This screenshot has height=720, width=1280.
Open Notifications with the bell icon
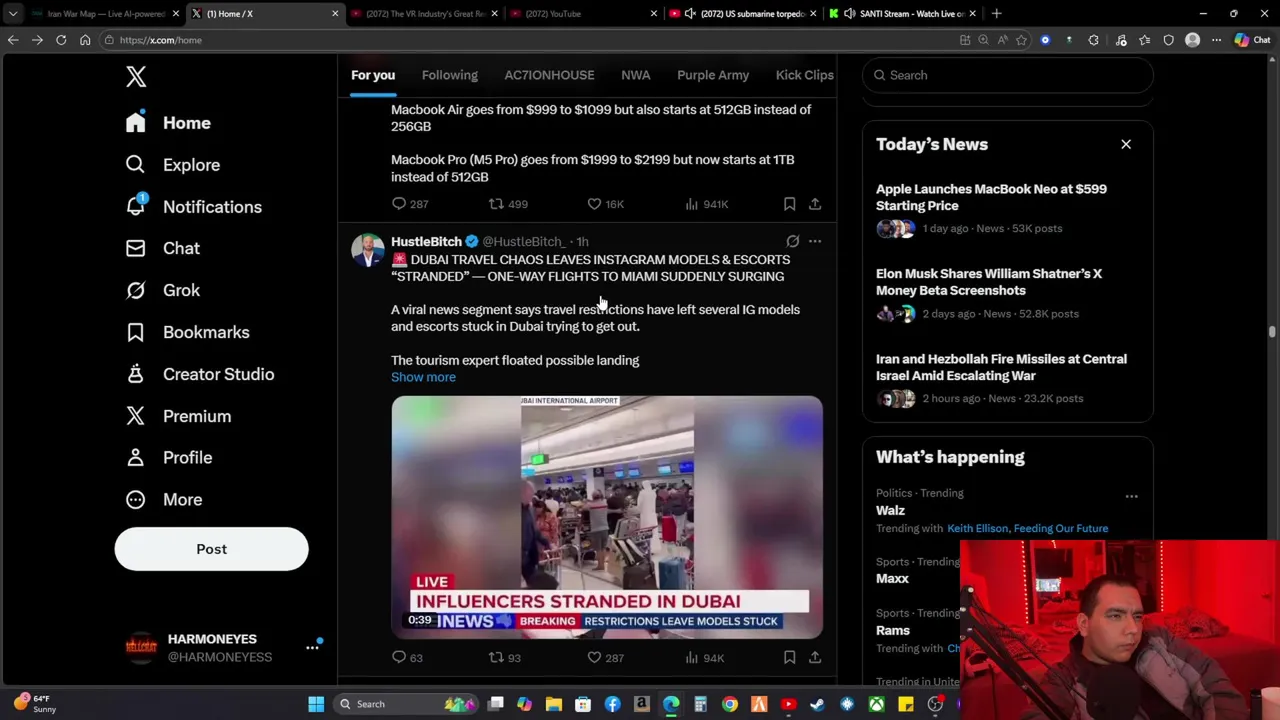(193, 207)
